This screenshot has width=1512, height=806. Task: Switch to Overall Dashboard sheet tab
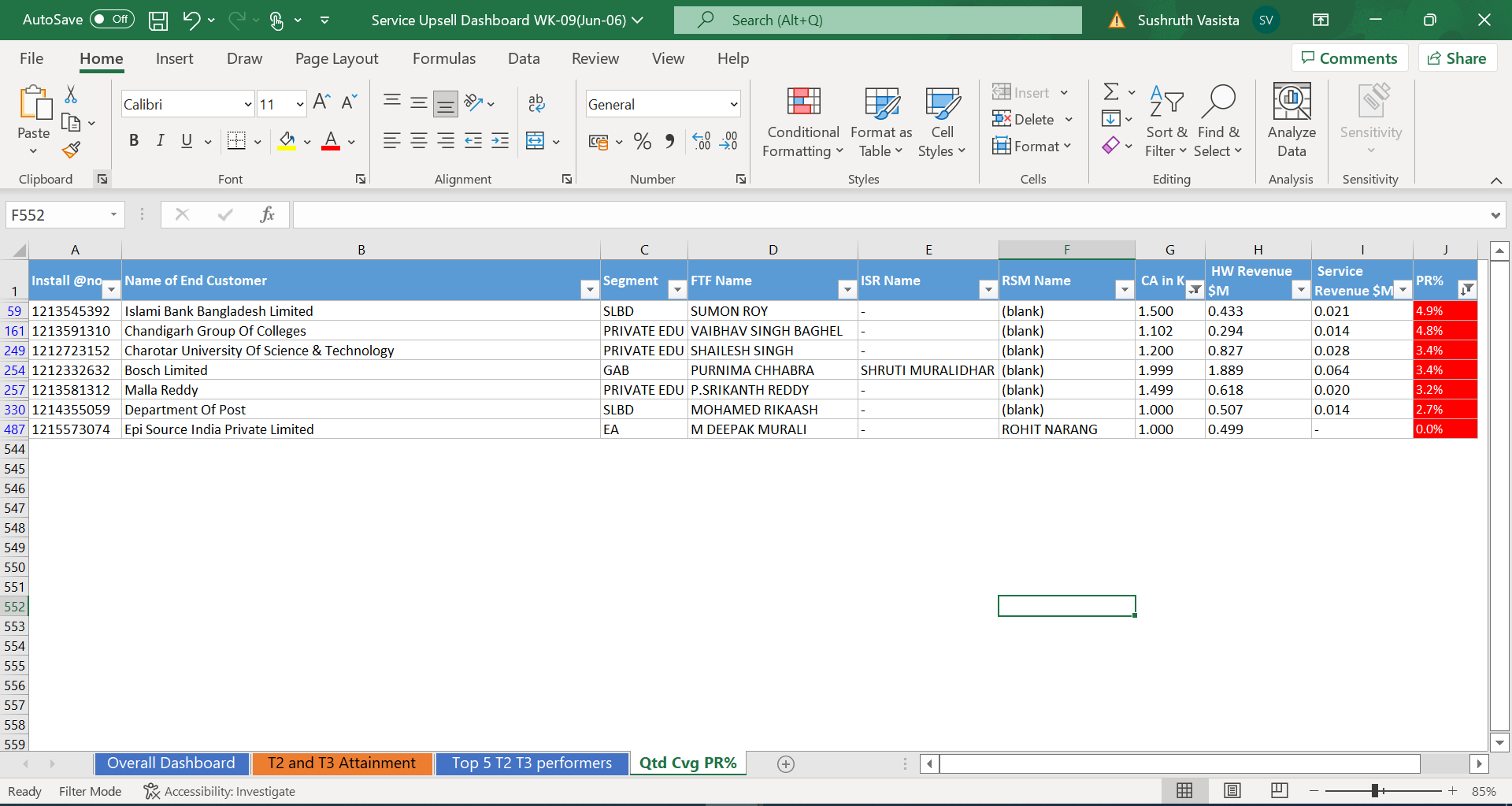point(171,763)
